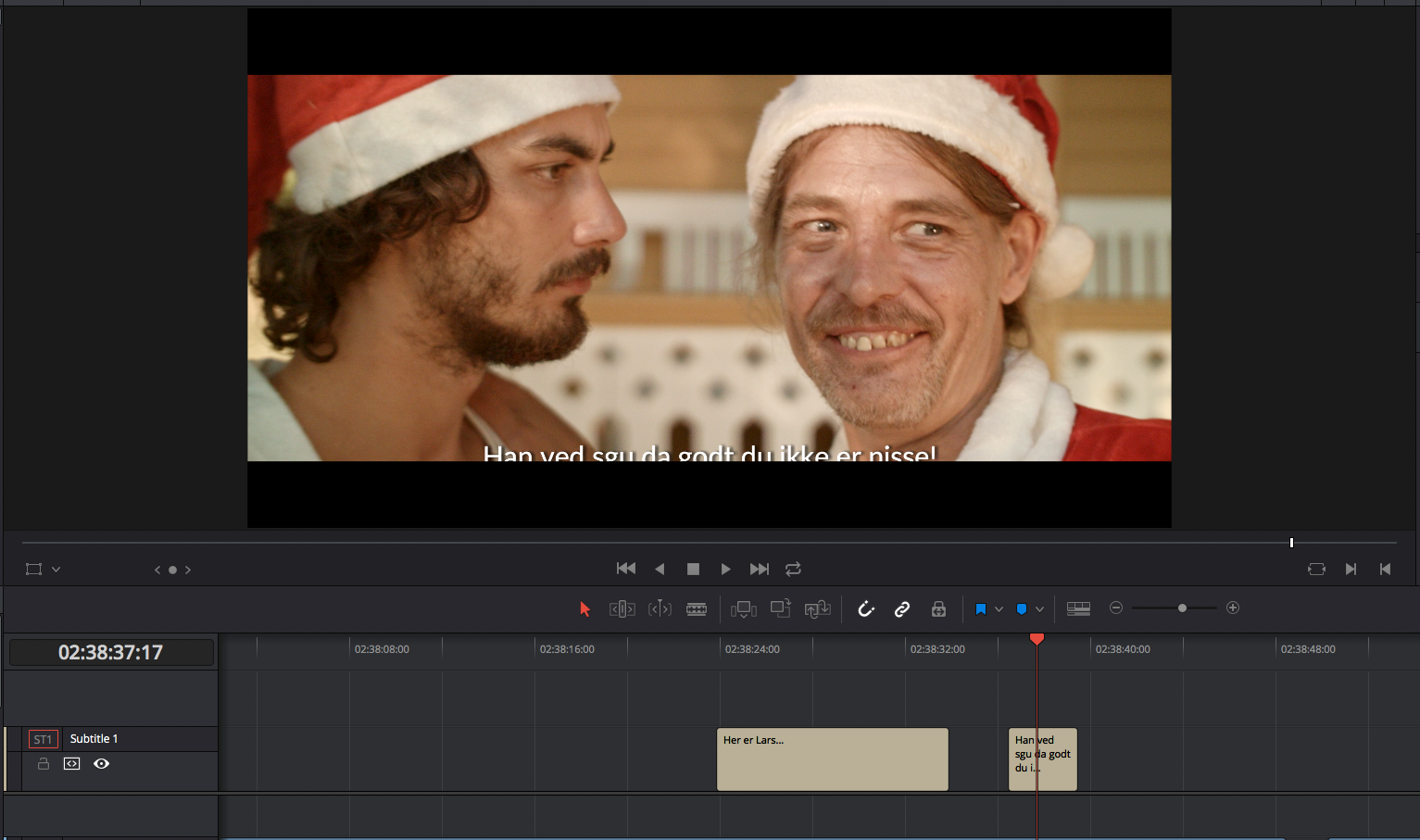1420x840 pixels.
Task: Select the "Her er Lars..." subtitle clip
Action: 833,759
